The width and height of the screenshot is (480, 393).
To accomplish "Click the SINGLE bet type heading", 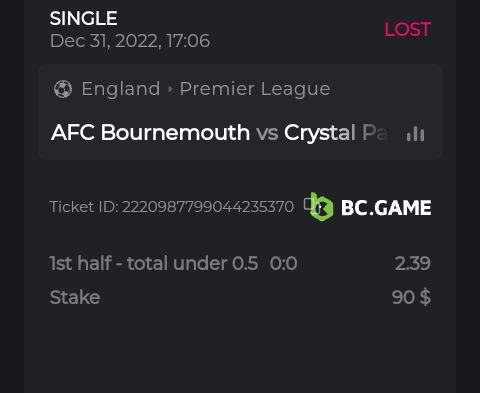I will [83, 18].
